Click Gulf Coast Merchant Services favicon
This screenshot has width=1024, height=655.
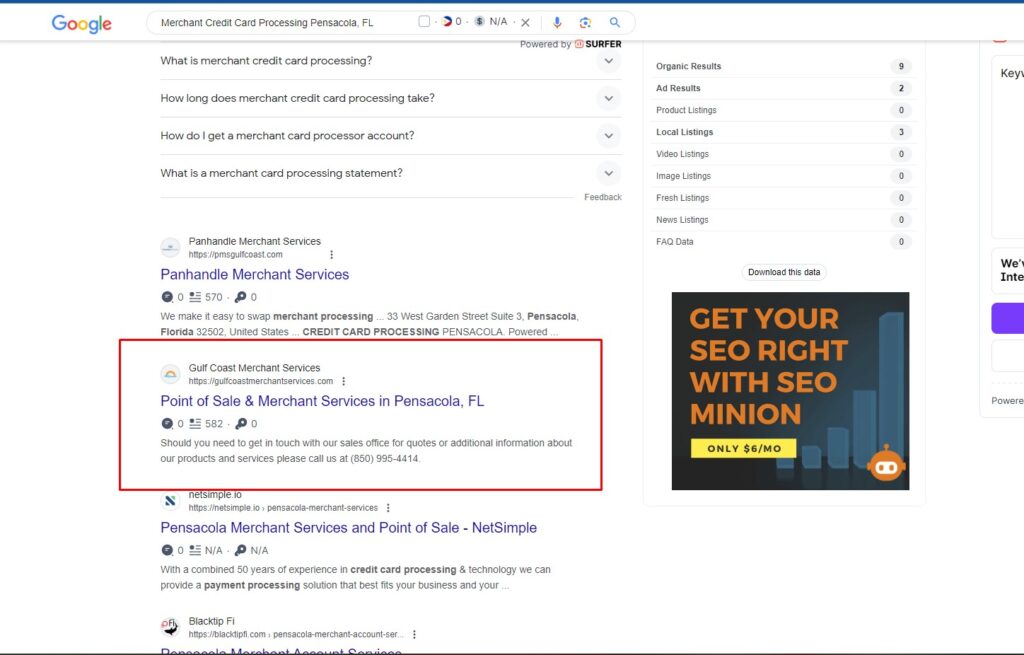click(x=170, y=374)
